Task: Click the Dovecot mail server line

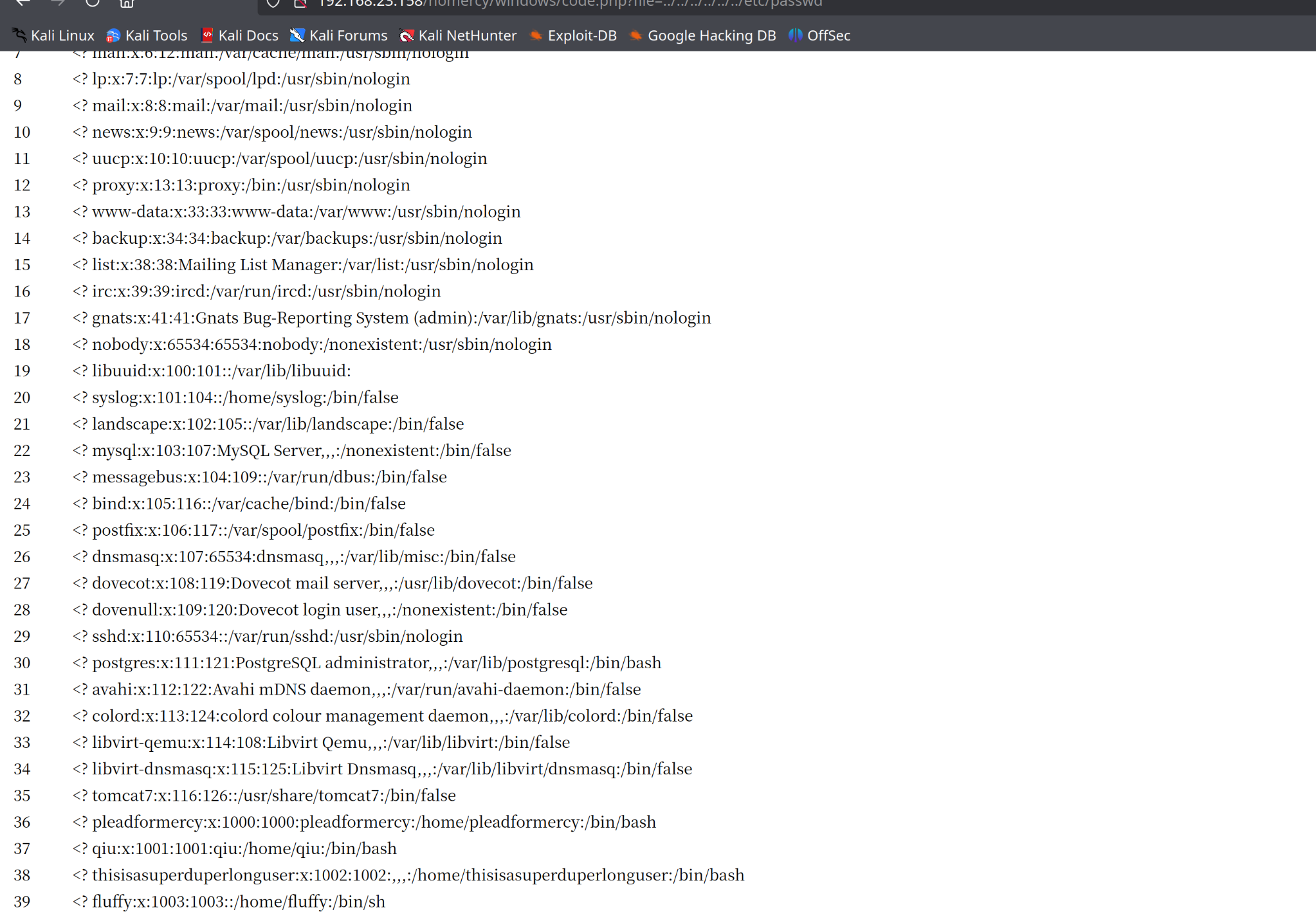Action: [x=333, y=583]
